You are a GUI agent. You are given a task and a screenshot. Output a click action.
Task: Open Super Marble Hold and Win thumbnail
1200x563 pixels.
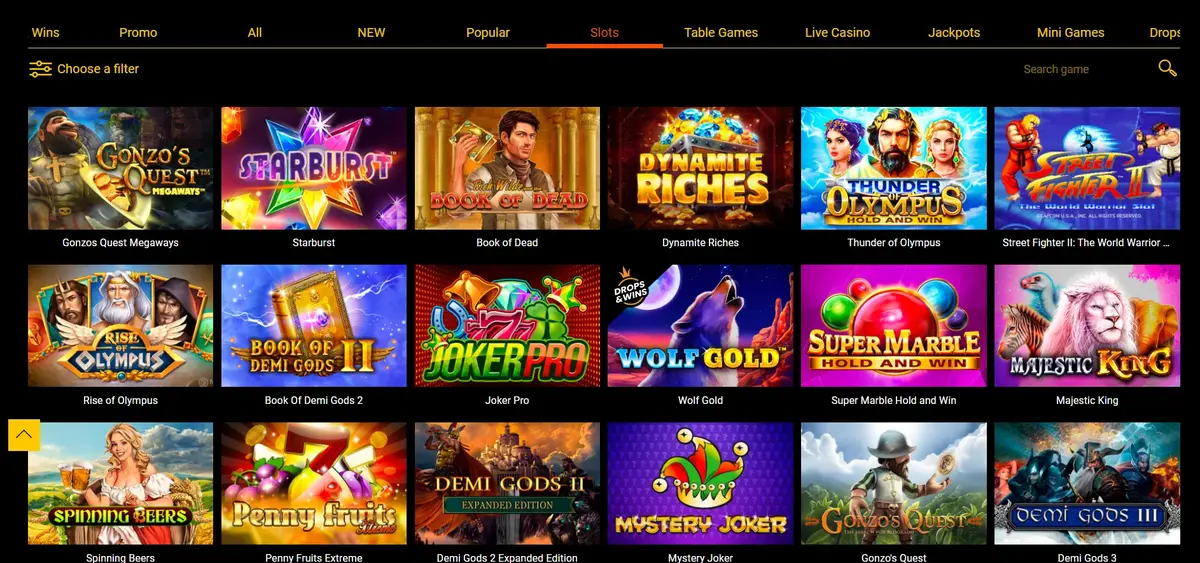click(x=894, y=326)
